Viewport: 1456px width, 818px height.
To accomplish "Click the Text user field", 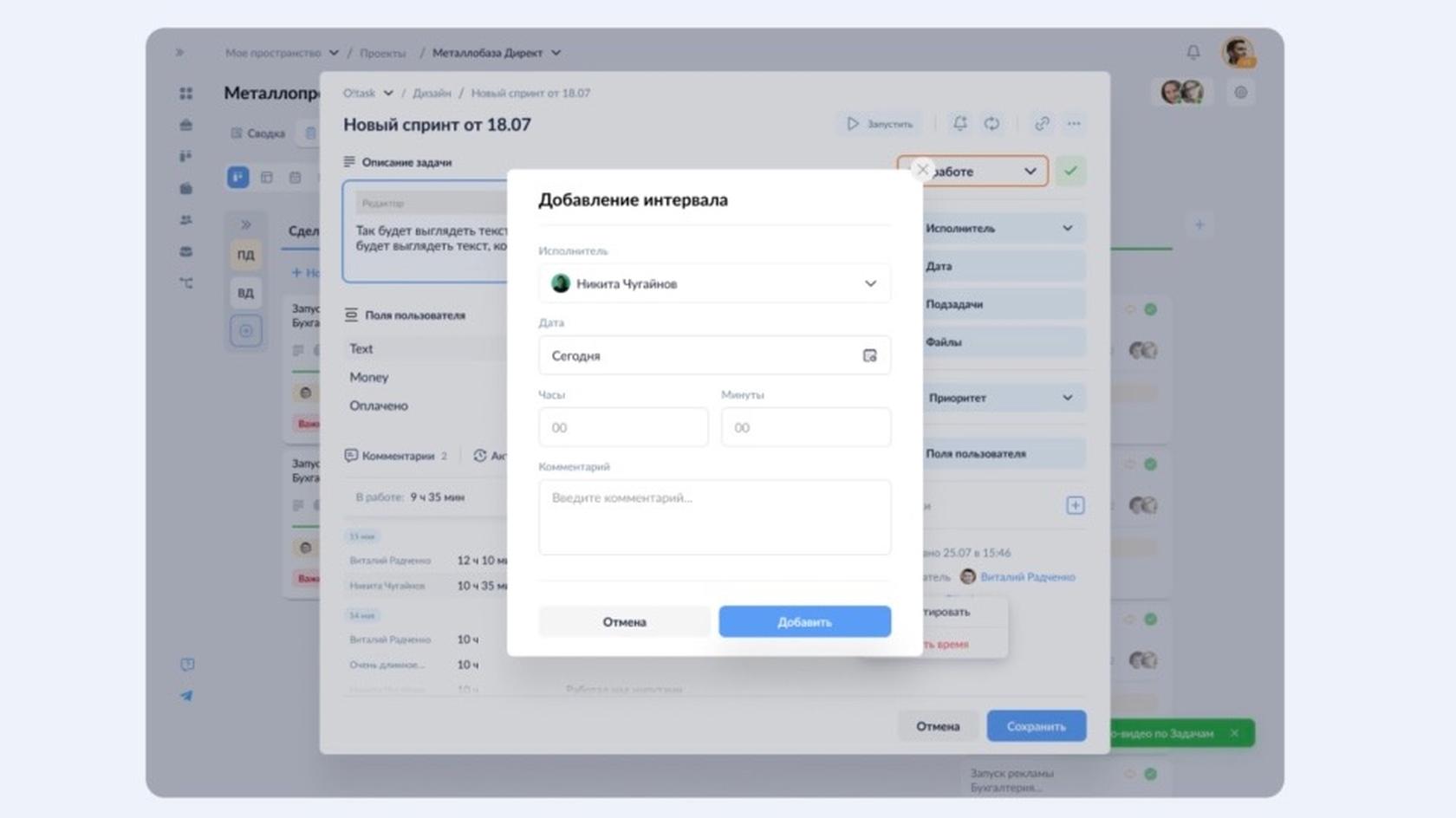I will [361, 348].
